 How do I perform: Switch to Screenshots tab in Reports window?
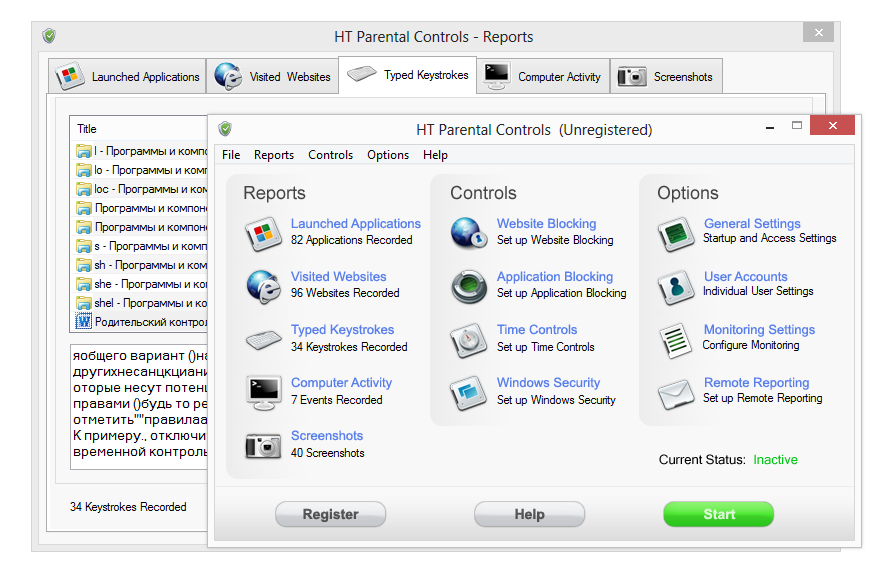(666, 76)
